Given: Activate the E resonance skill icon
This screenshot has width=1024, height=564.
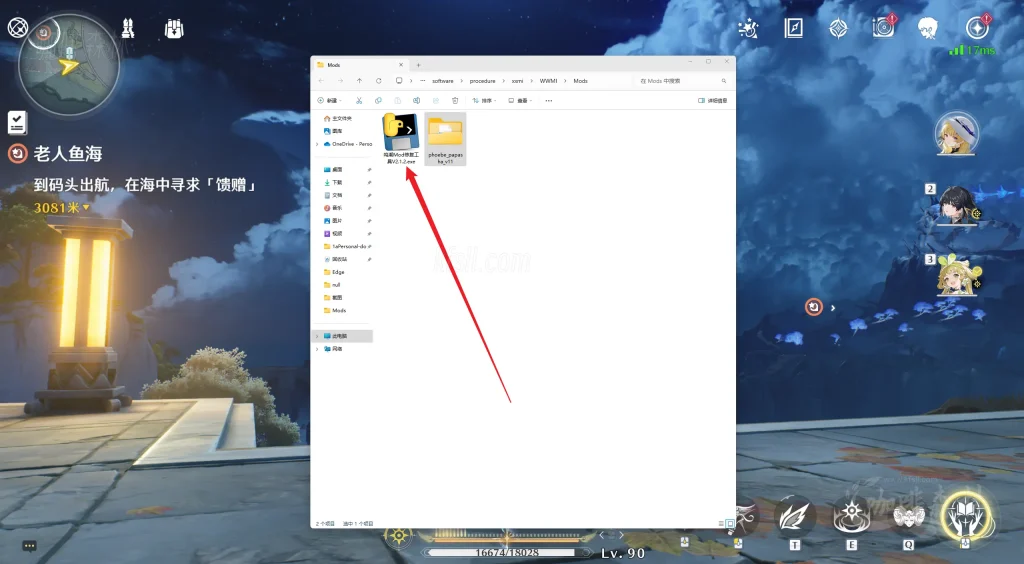Looking at the screenshot, I should [852, 516].
